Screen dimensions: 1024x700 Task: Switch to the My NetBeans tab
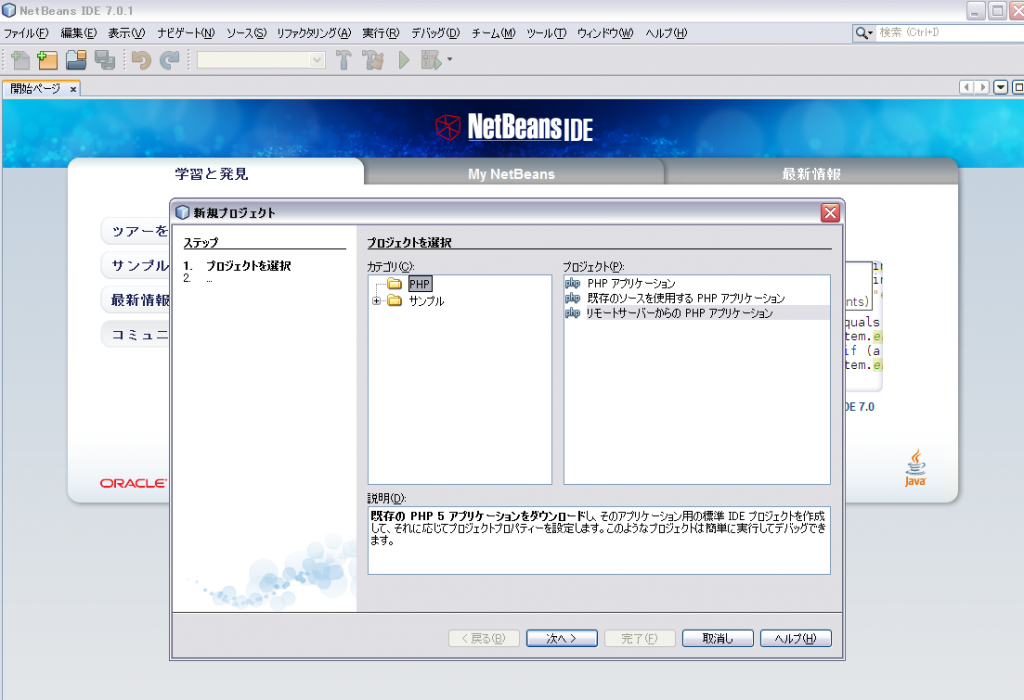point(511,174)
